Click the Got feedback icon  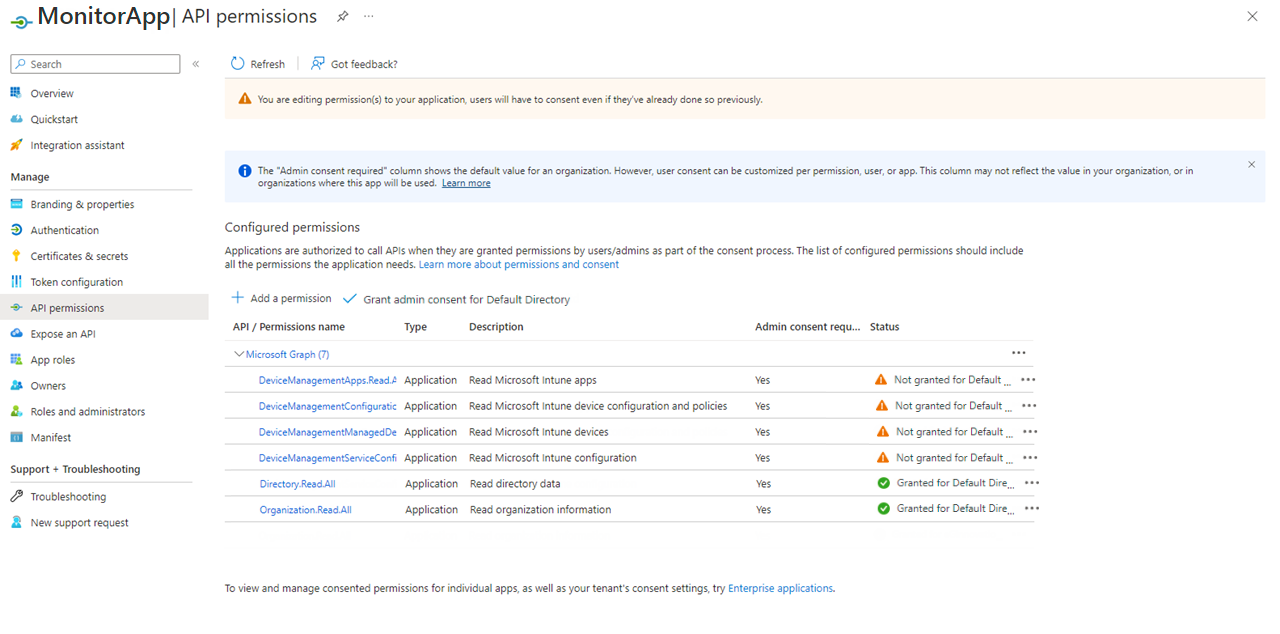coord(318,64)
